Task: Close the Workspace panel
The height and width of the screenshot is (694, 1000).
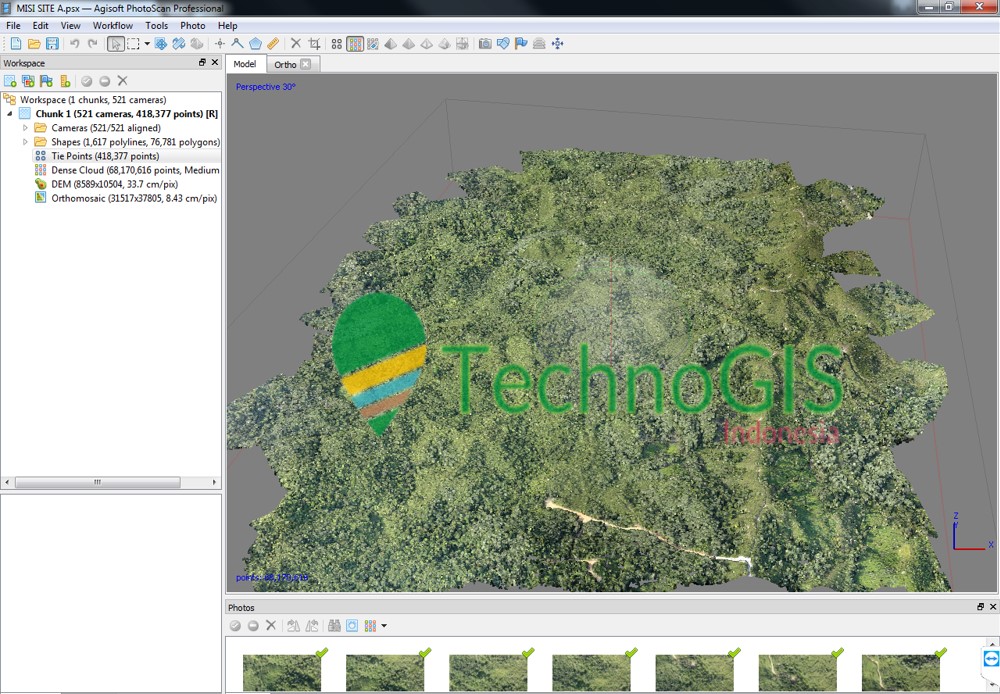Action: click(215, 63)
